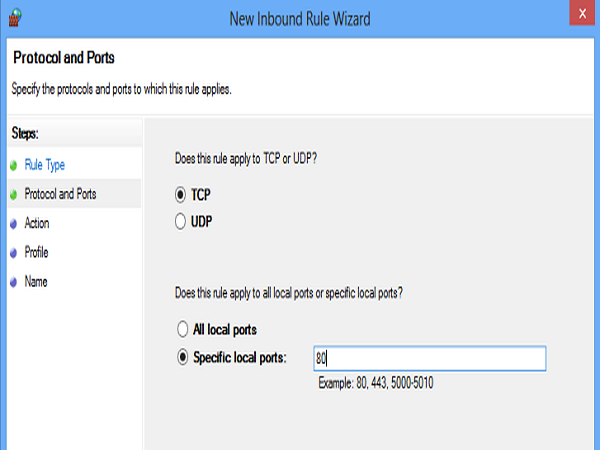The height and width of the screenshot is (450, 600).
Task: Click the green bullet beside Protocol and Ports step
Action: point(12,194)
